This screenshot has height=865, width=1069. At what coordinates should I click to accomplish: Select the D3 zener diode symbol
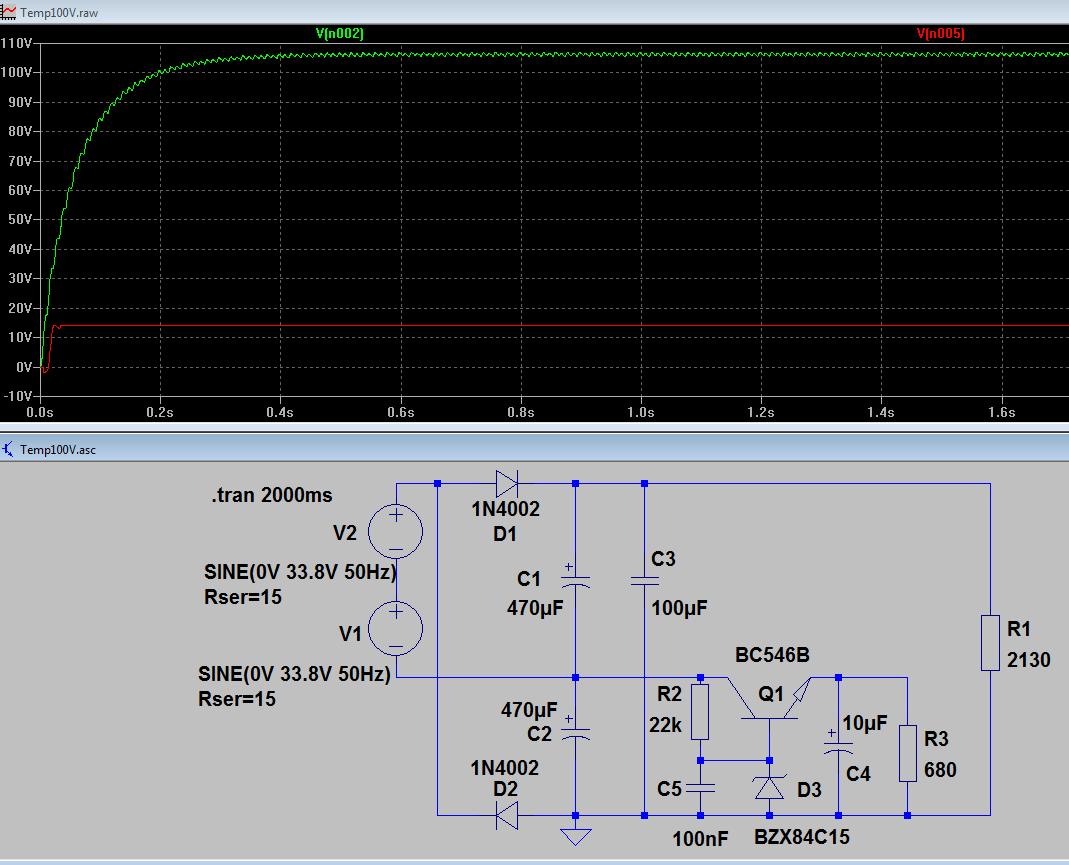770,787
